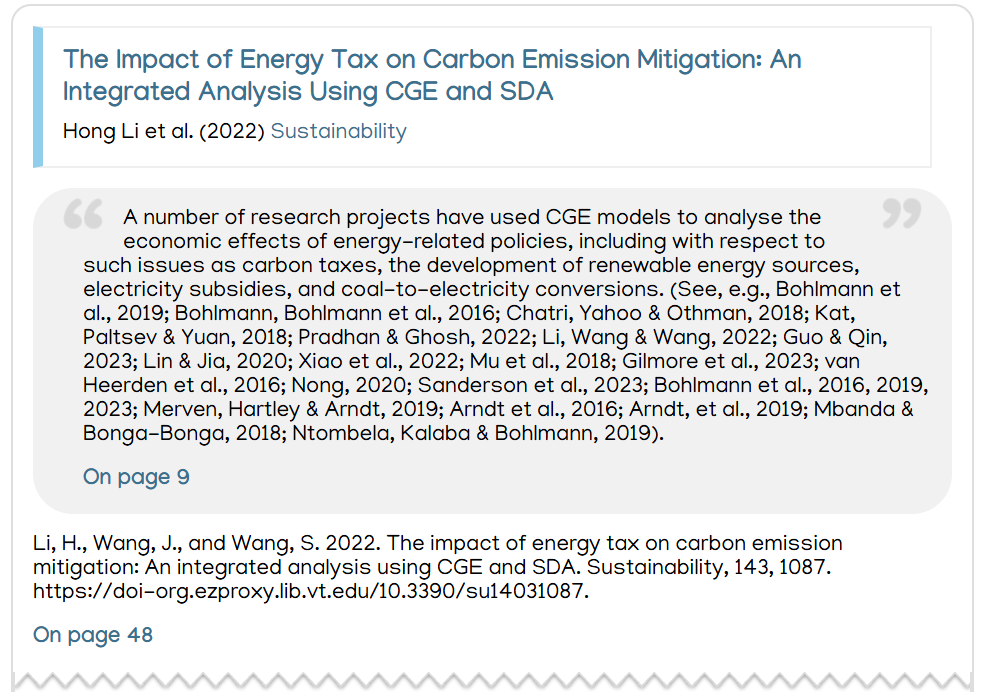Screen dimensions: 983x697
Task: Click the opening quotation mark icon
Action: (x=83, y=214)
